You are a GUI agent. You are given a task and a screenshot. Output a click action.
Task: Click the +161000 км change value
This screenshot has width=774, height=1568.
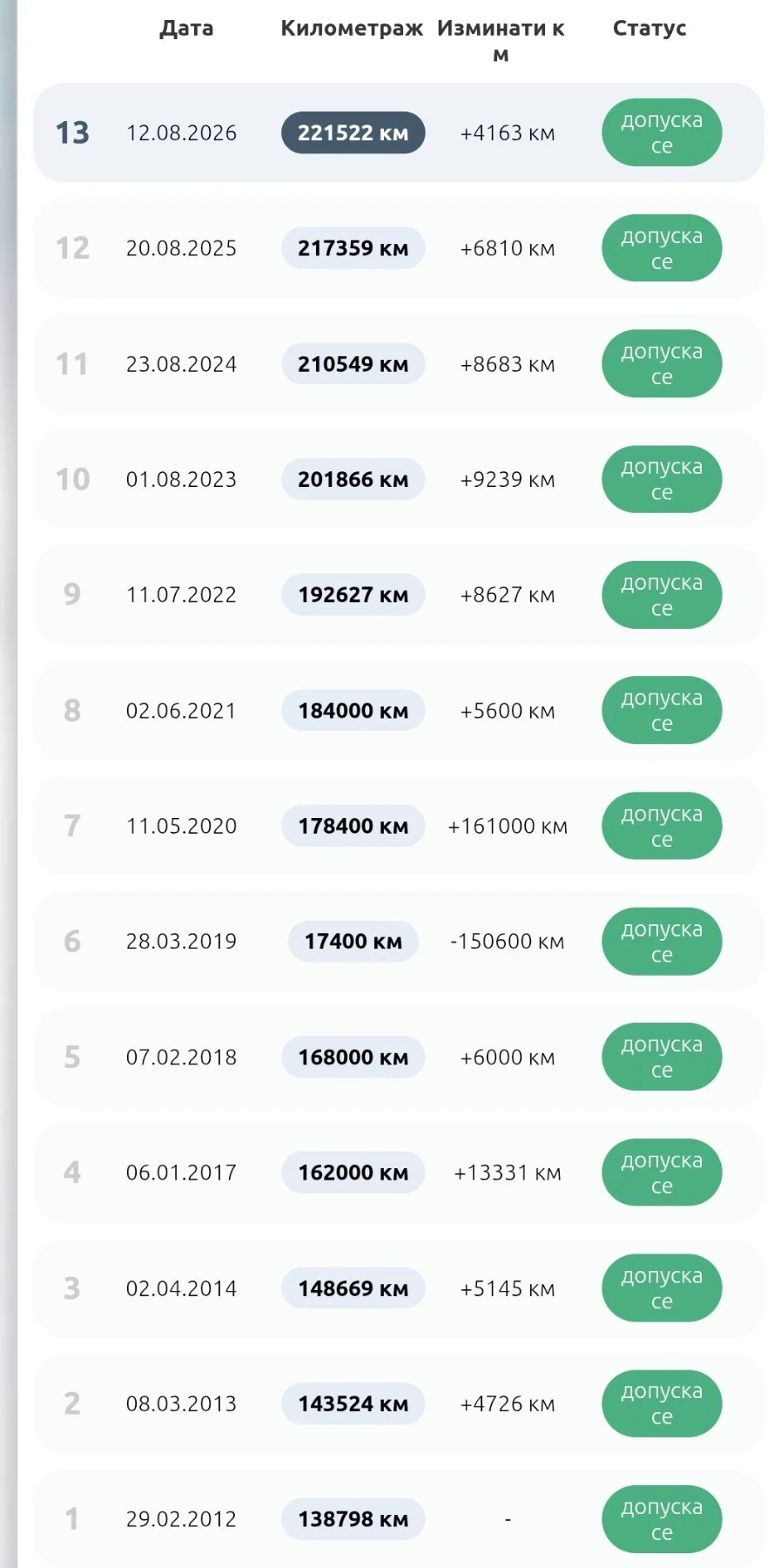coord(508,826)
